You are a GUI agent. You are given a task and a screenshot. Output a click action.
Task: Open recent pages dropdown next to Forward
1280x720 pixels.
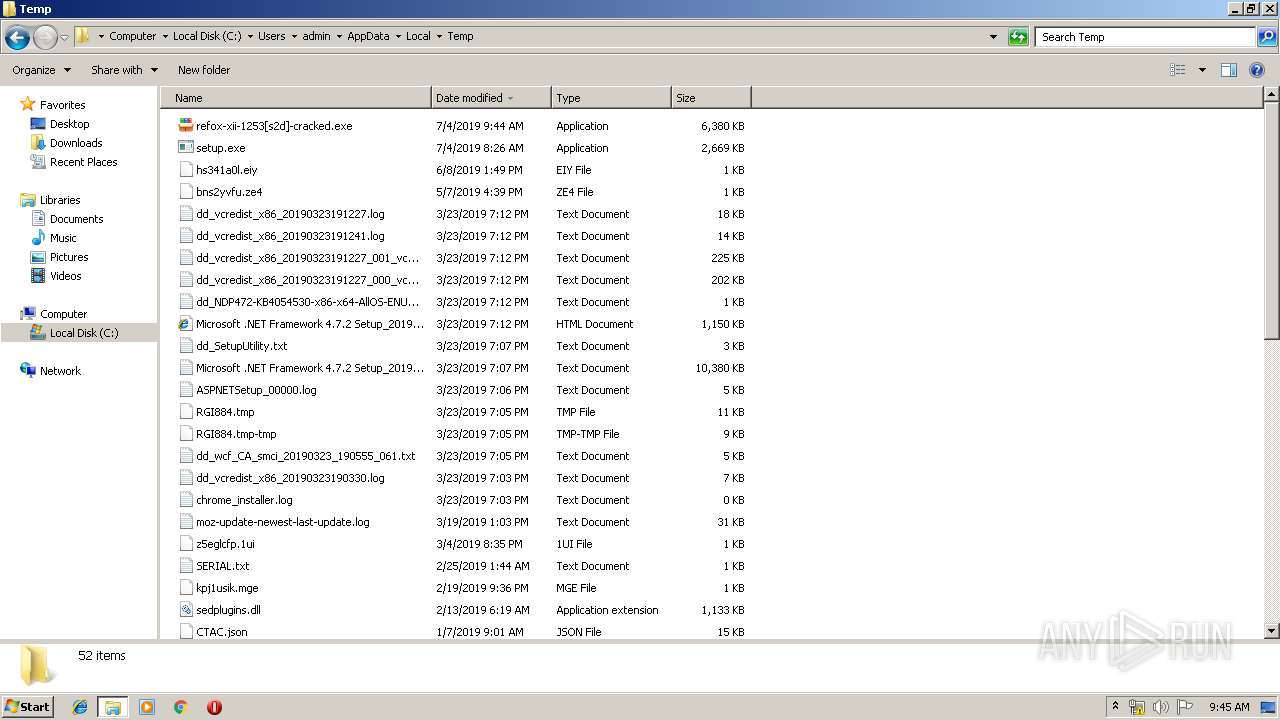pyautogui.click(x=65, y=38)
